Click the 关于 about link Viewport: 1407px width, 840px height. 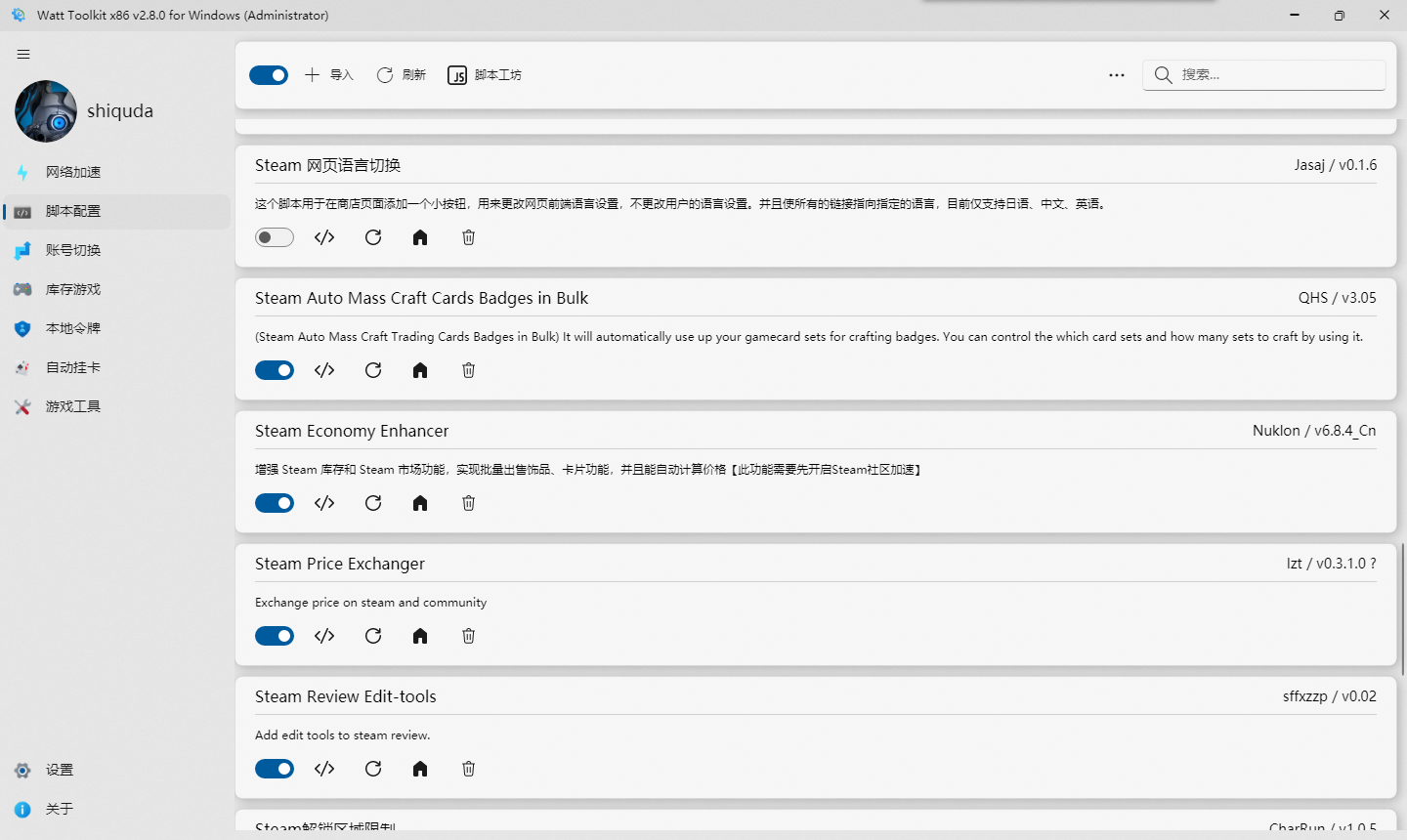(59, 809)
